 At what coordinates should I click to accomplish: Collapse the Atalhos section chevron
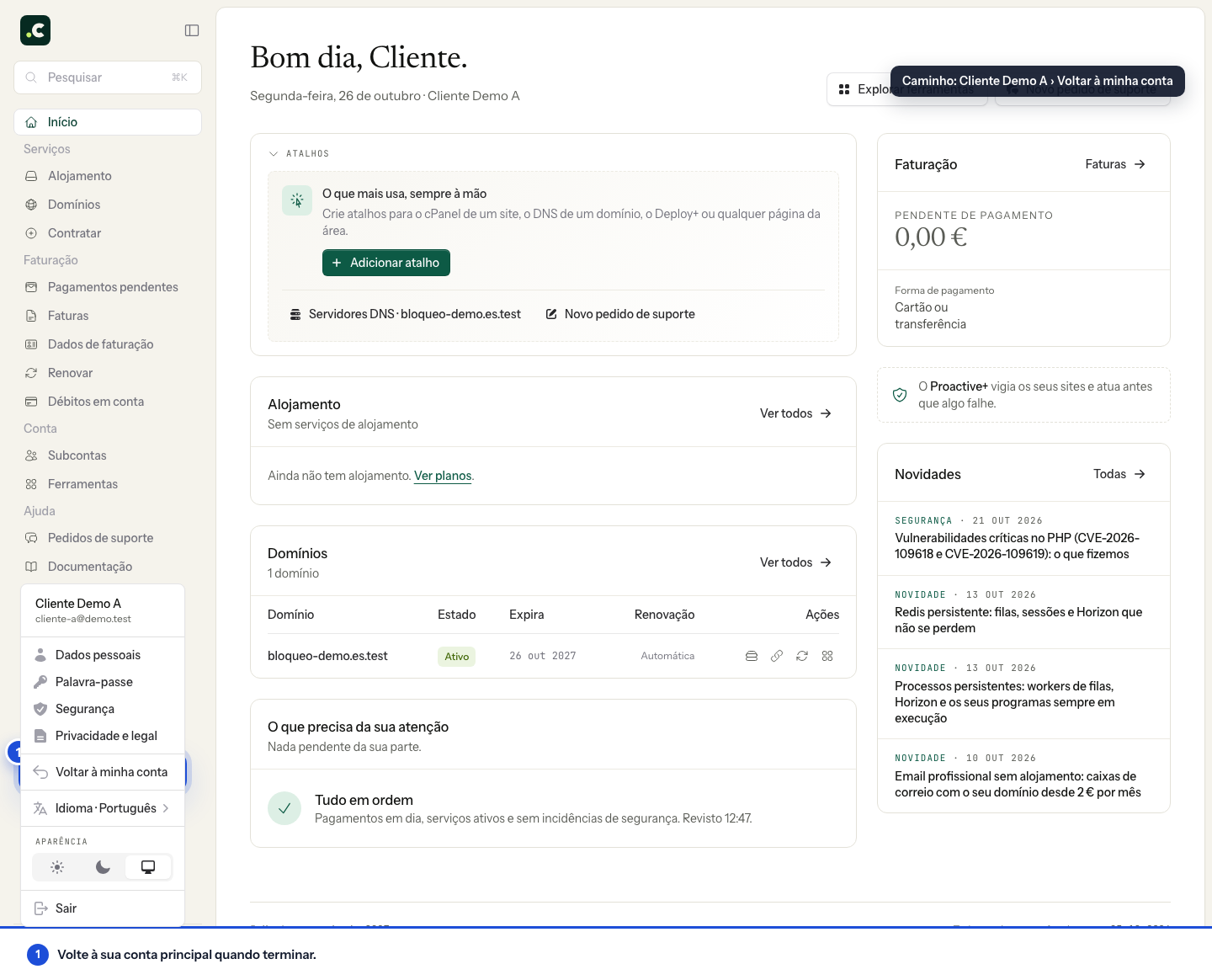pyautogui.click(x=274, y=154)
